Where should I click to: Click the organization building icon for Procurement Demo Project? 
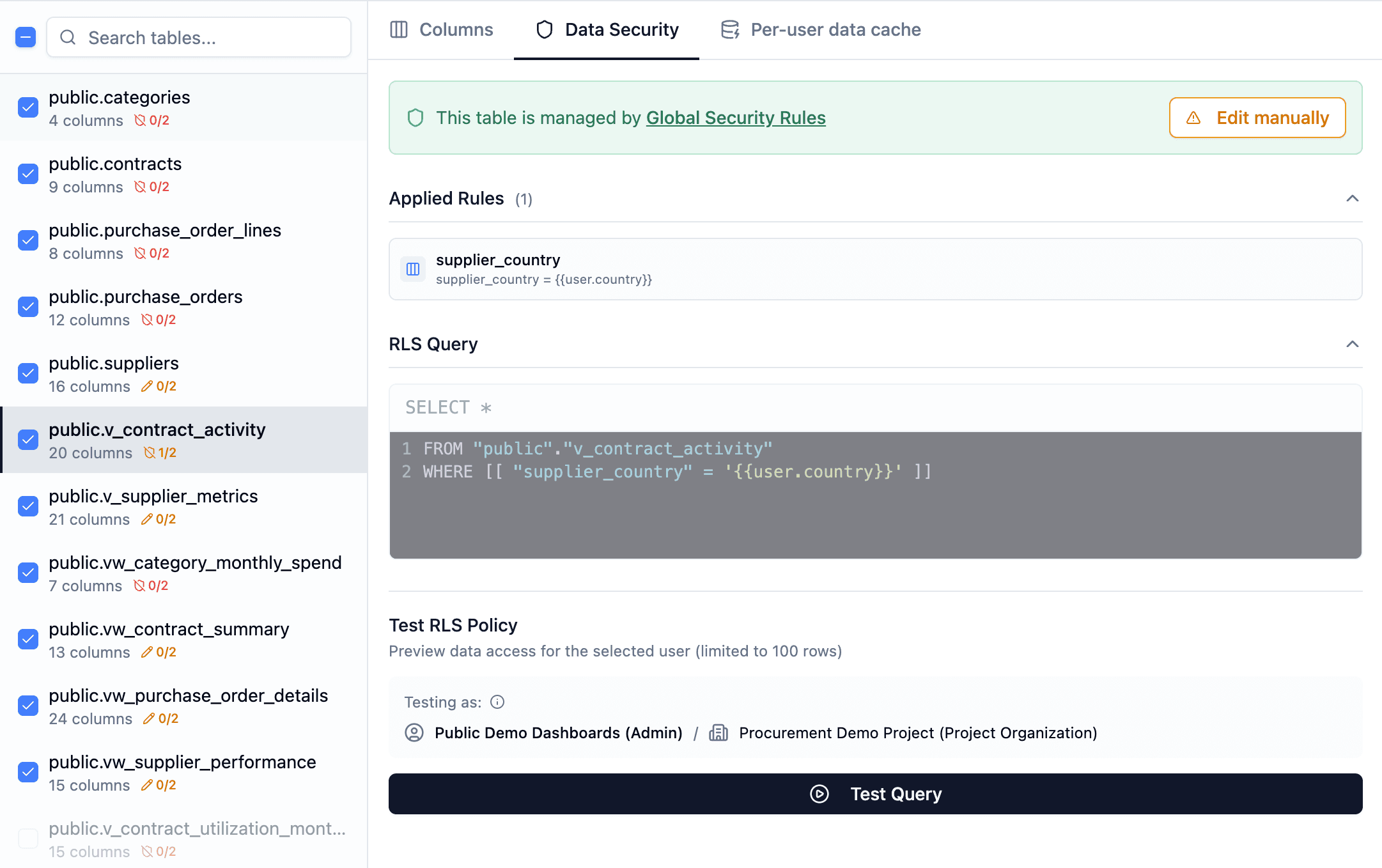point(718,732)
